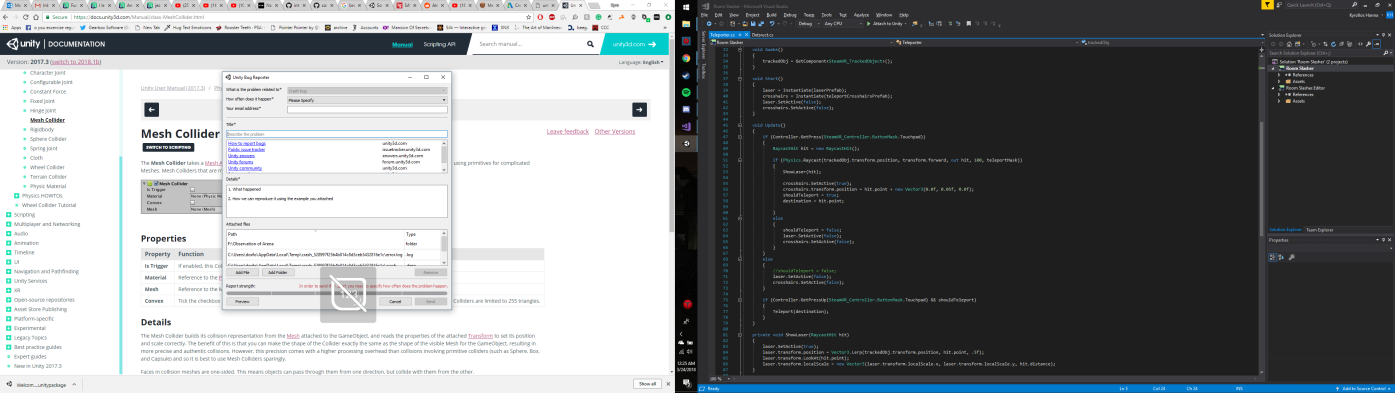Viewport: 1395px width, 393px height.
Task: Open 'How to report bugs' link
Action: pos(248,143)
